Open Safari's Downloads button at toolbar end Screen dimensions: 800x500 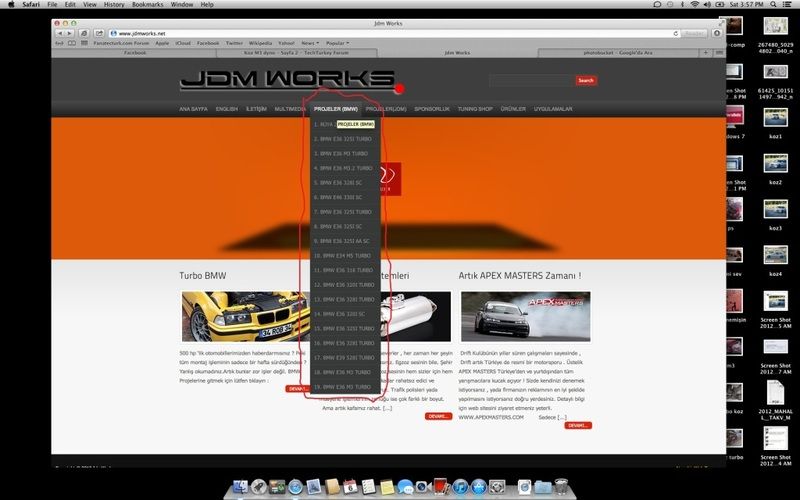click(x=717, y=33)
